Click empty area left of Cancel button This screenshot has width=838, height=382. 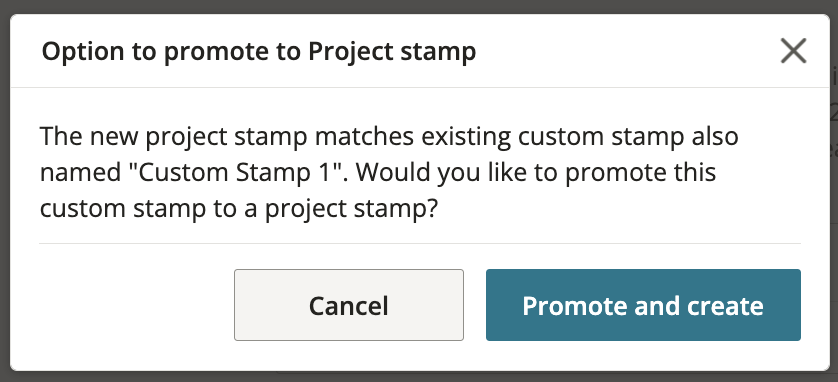(136, 305)
